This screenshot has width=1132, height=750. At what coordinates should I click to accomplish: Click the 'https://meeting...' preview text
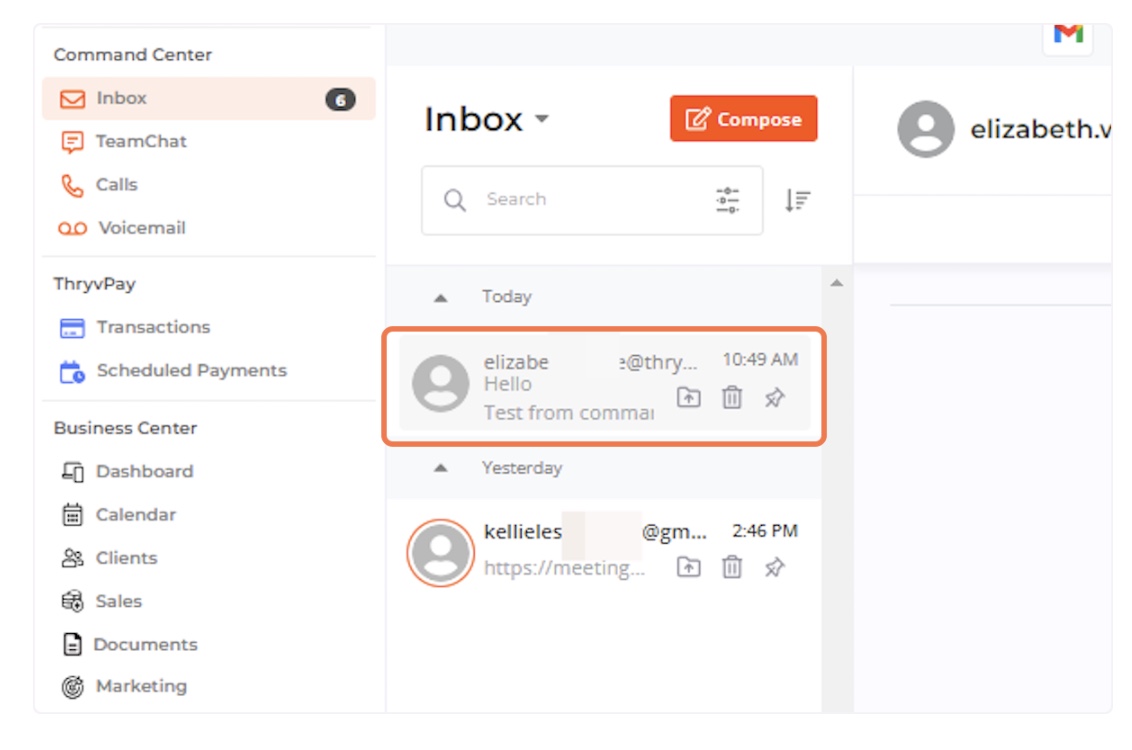564,568
